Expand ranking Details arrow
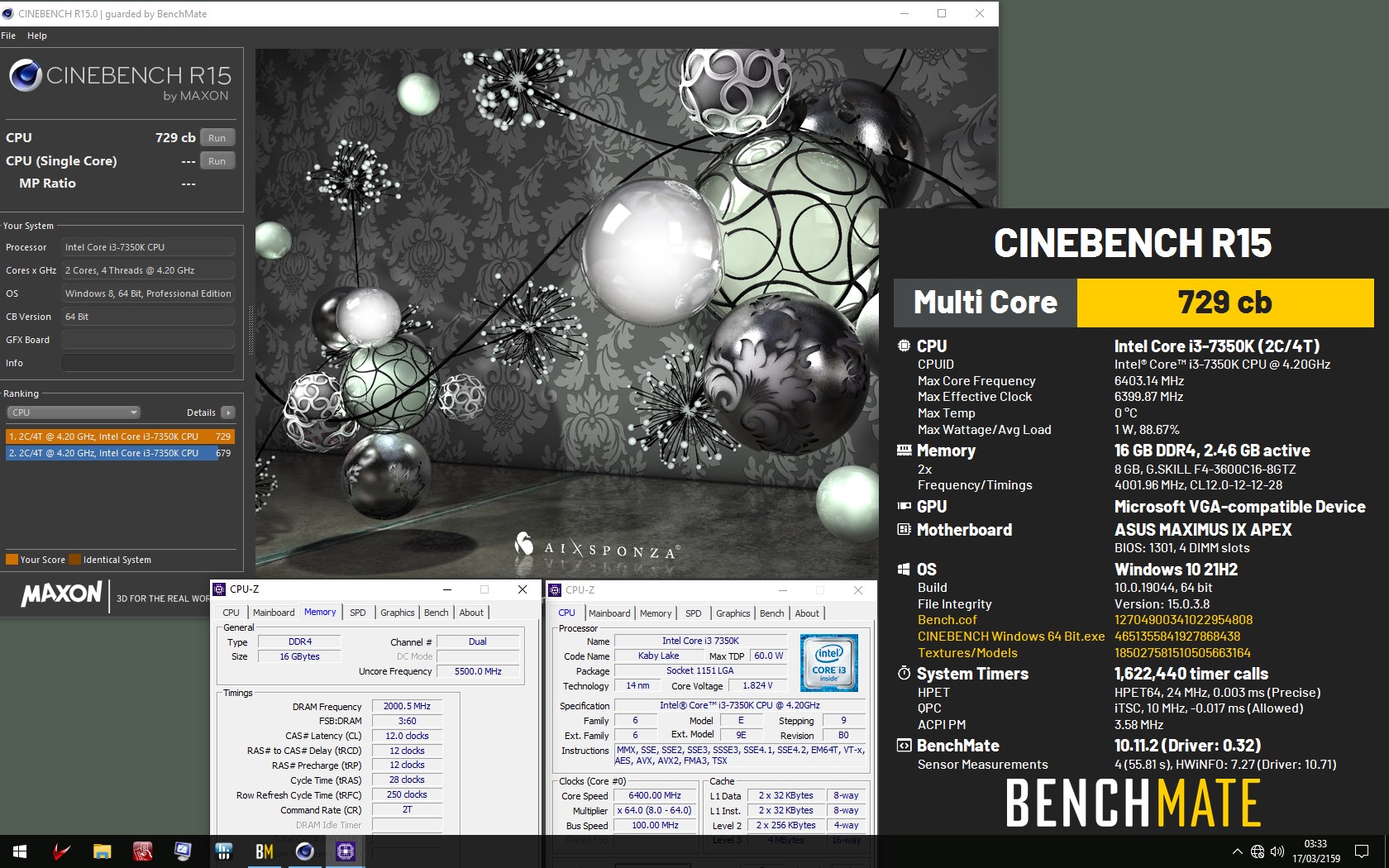Viewport: 1389px width, 868px height. point(228,413)
